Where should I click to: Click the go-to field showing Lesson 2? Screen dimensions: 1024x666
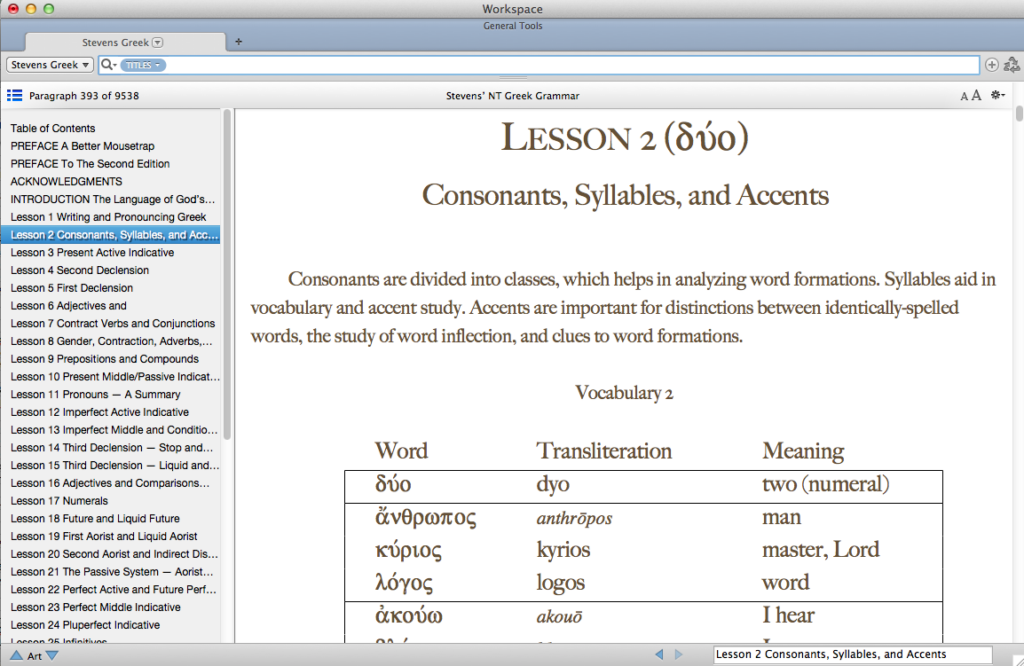click(x=852, y=654)
